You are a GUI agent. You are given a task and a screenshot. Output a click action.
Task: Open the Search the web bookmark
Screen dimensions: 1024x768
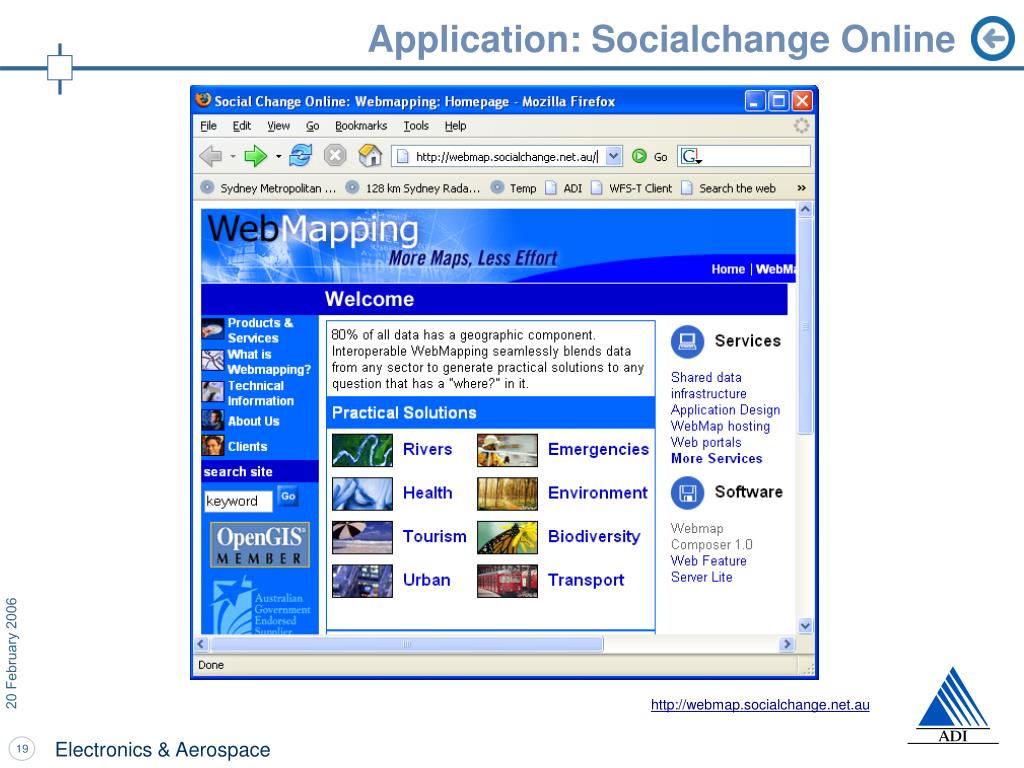[728, 188]
